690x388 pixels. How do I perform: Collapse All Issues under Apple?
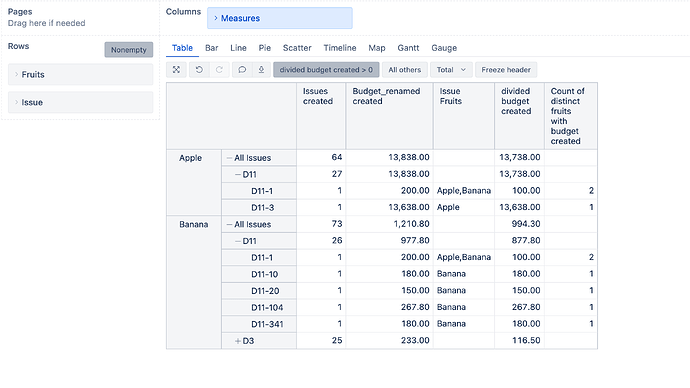(229, 157)
